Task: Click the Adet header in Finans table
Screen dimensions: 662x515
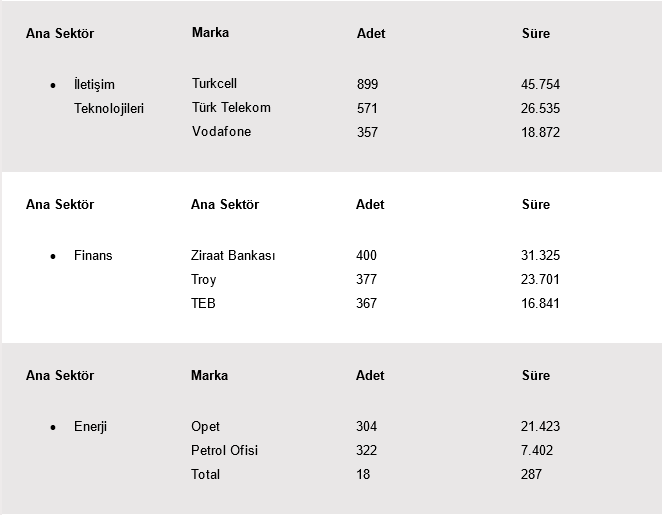Action: 370,204
